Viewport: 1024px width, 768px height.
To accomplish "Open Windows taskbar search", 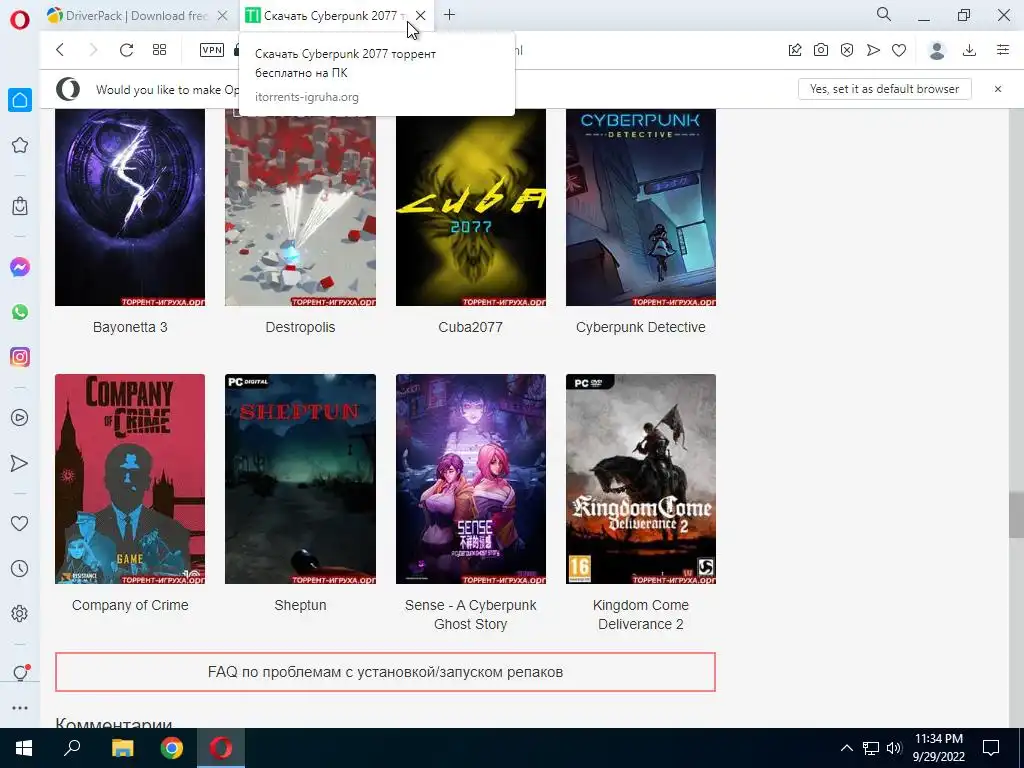I will [x=72, y=748].
